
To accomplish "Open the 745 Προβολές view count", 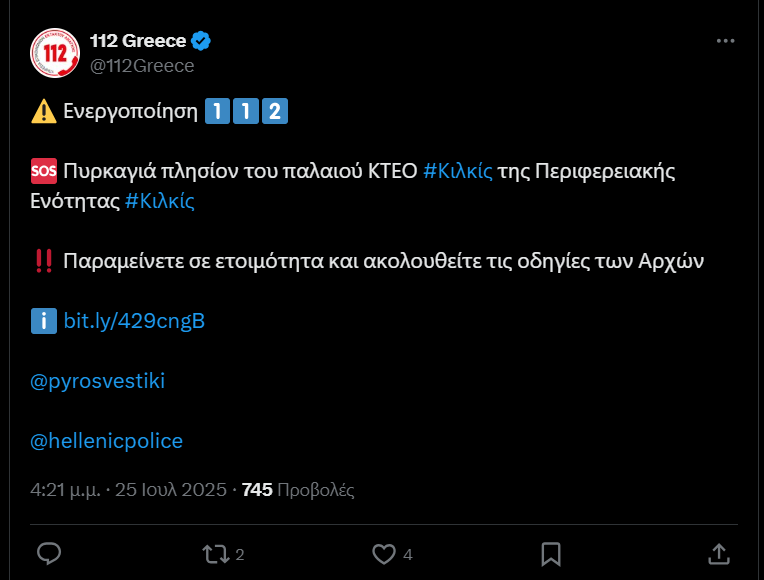I will coord(298,490).
